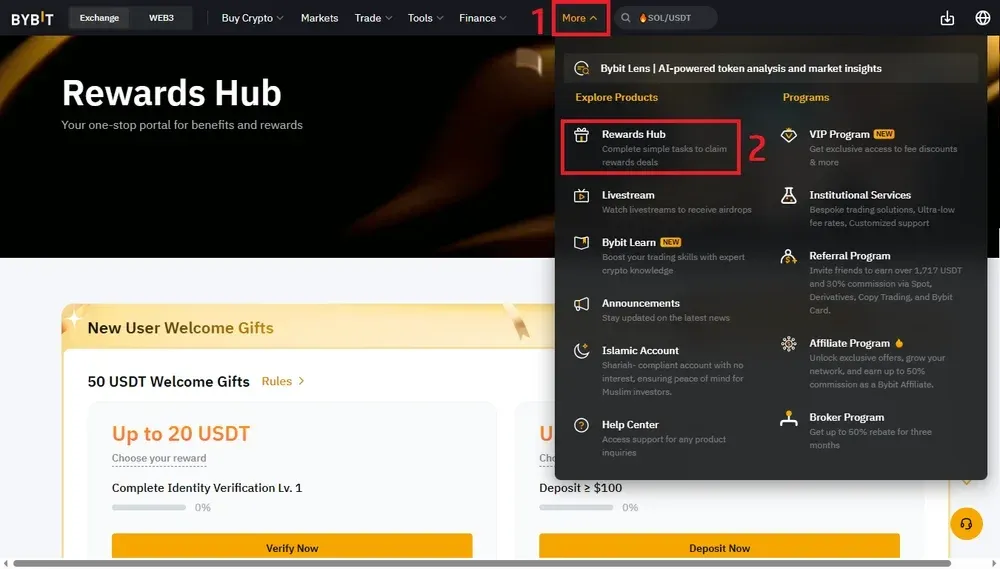The width and height of the screenshot is (1000, 569).
Task: Click the Up to 20 USDT heading
Action: coord(180,434)
